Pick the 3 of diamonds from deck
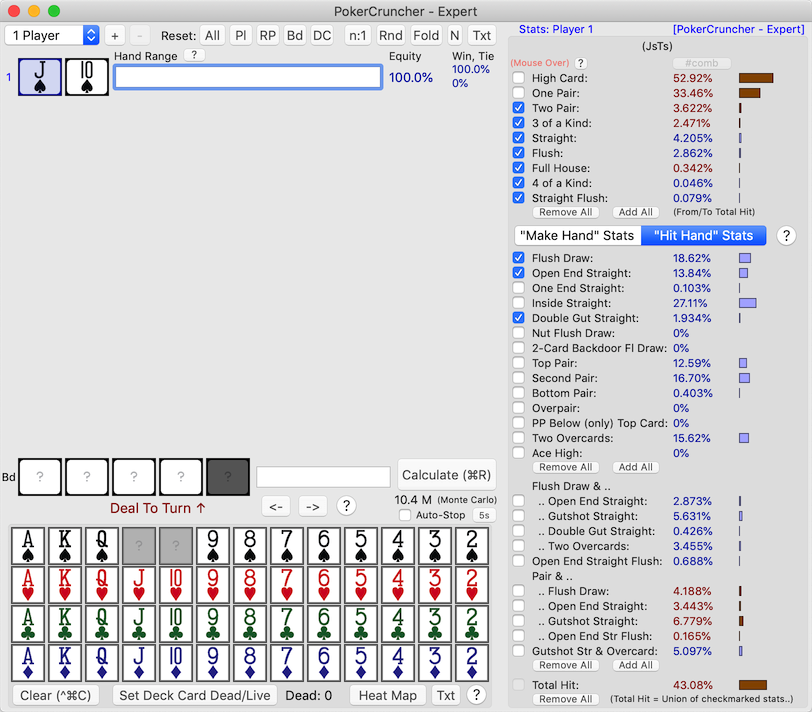The image size is (812, 712). click(x=435, y=663)
